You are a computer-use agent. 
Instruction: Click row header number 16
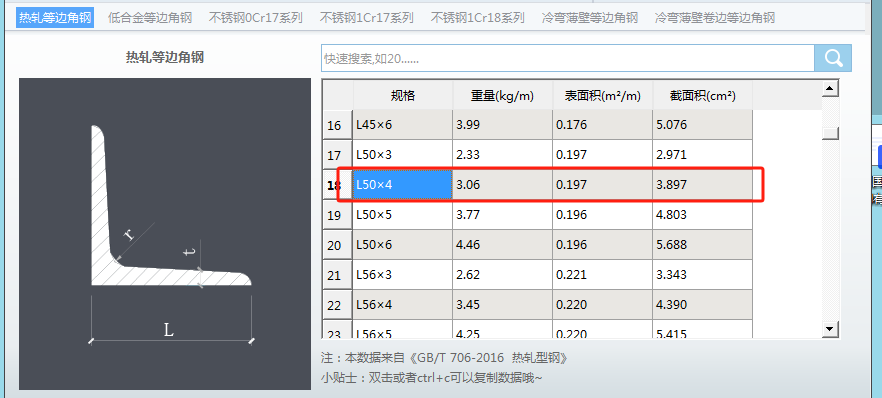pos(337,125)
